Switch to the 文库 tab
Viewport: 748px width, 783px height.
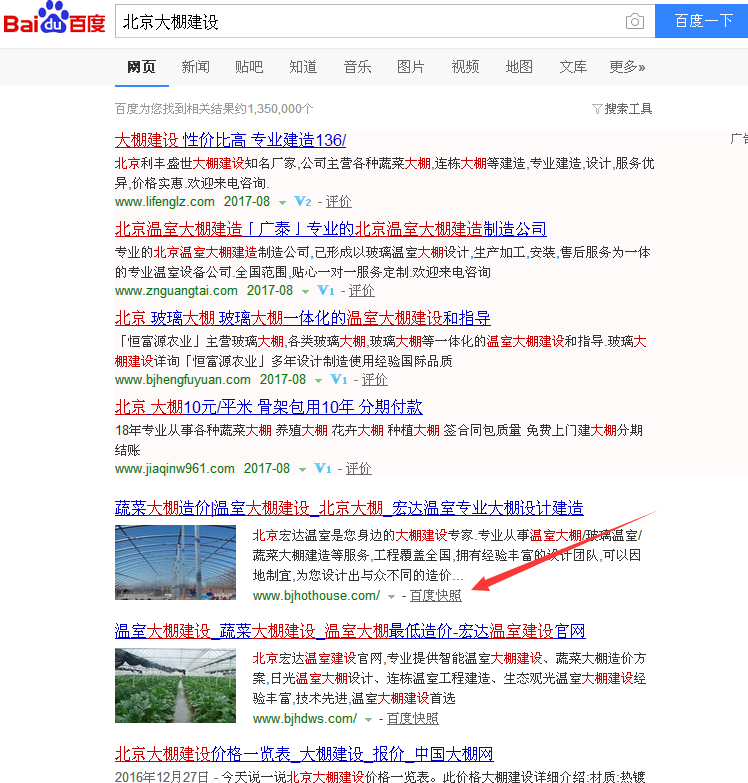pos(573,67)
